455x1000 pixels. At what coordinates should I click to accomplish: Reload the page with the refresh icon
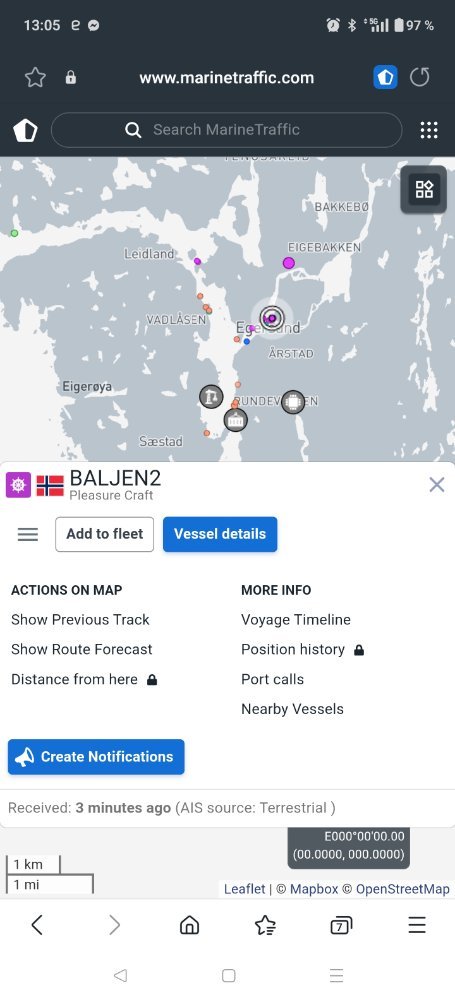(419, 78)
